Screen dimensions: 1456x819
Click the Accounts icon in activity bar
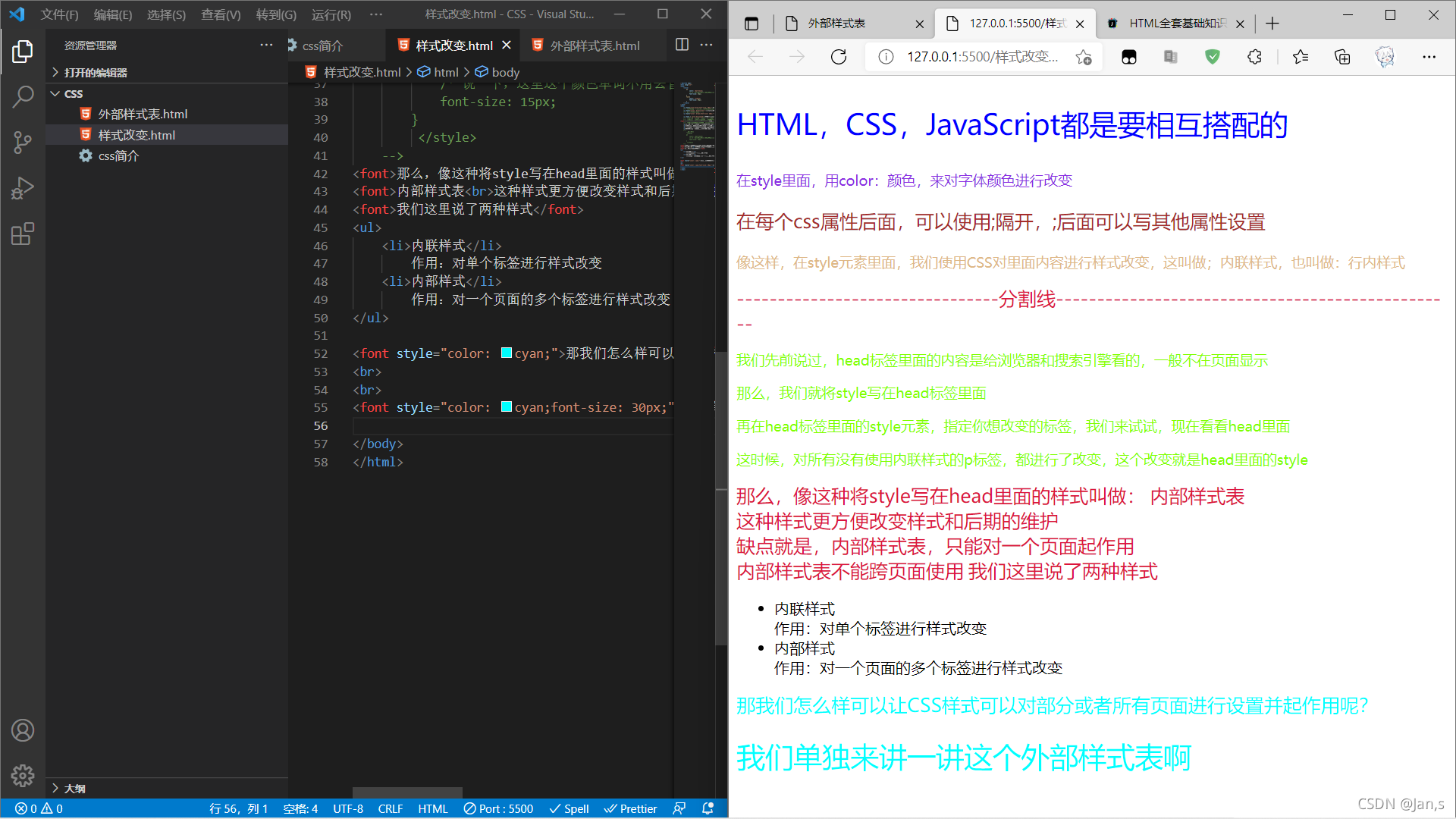[x=23, y=730]
